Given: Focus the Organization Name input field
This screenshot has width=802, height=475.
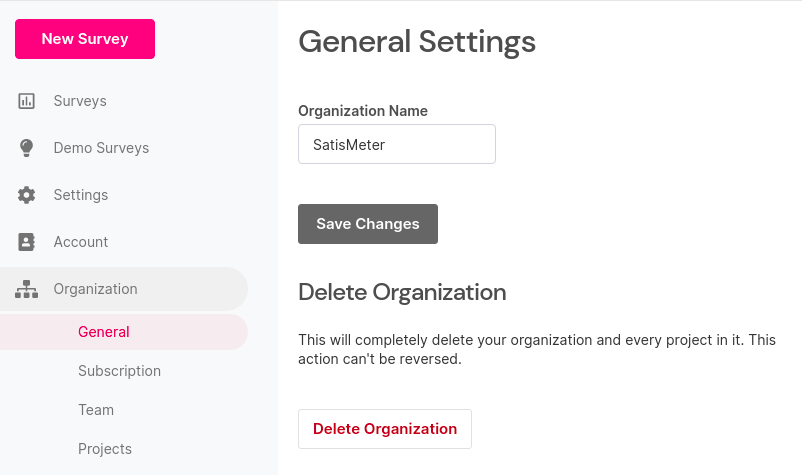Looking at the screenshot, I should pos(397,144).
